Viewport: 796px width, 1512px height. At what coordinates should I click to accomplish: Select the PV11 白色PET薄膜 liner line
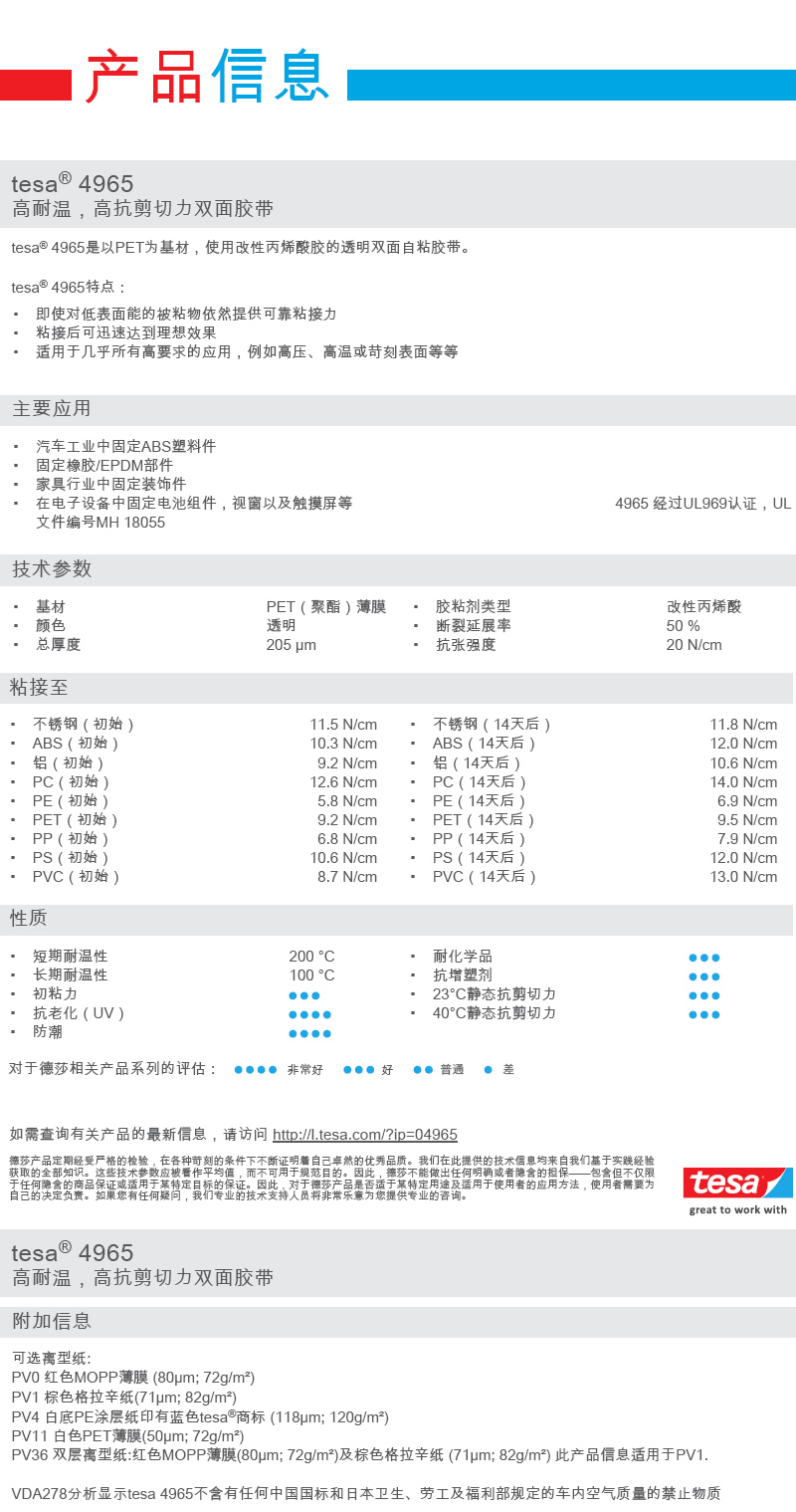[x=128, y=1435]
